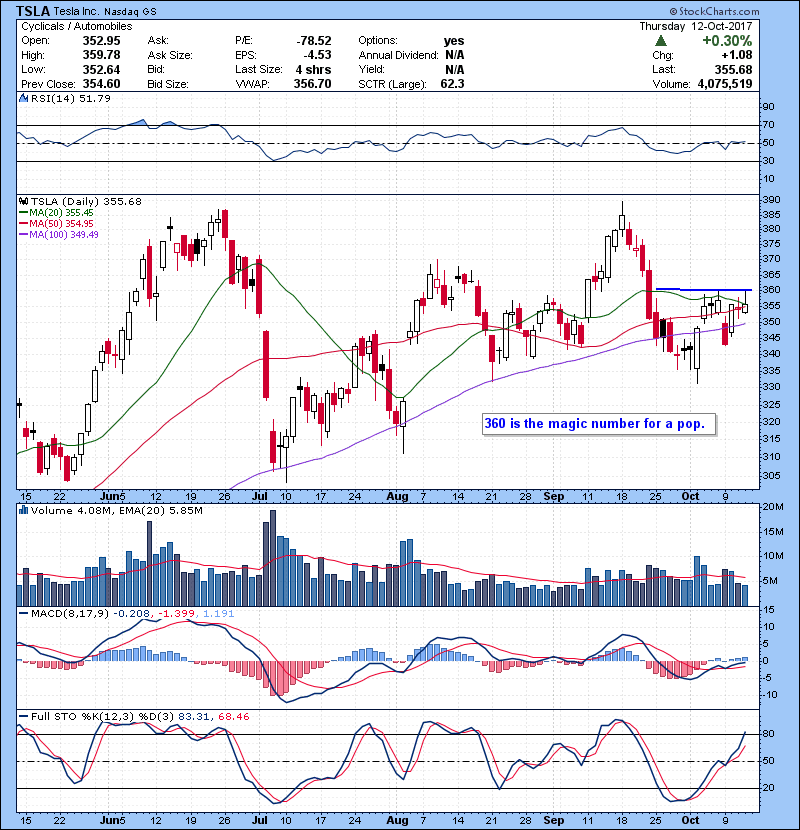
Task: Click the stochastic %K value 83.31
Action: [192, 717]
